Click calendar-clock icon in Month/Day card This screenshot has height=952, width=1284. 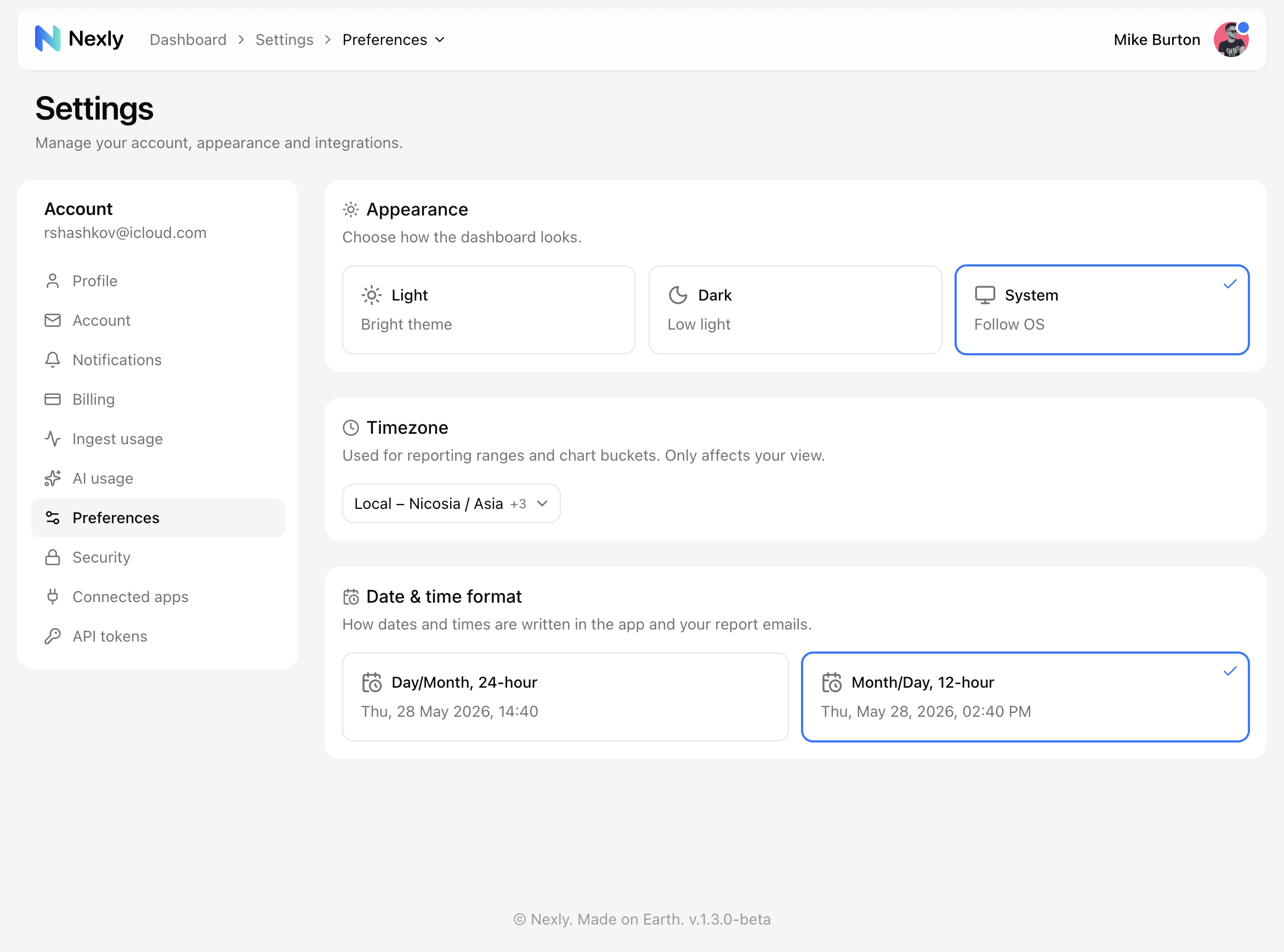(831, 682)
